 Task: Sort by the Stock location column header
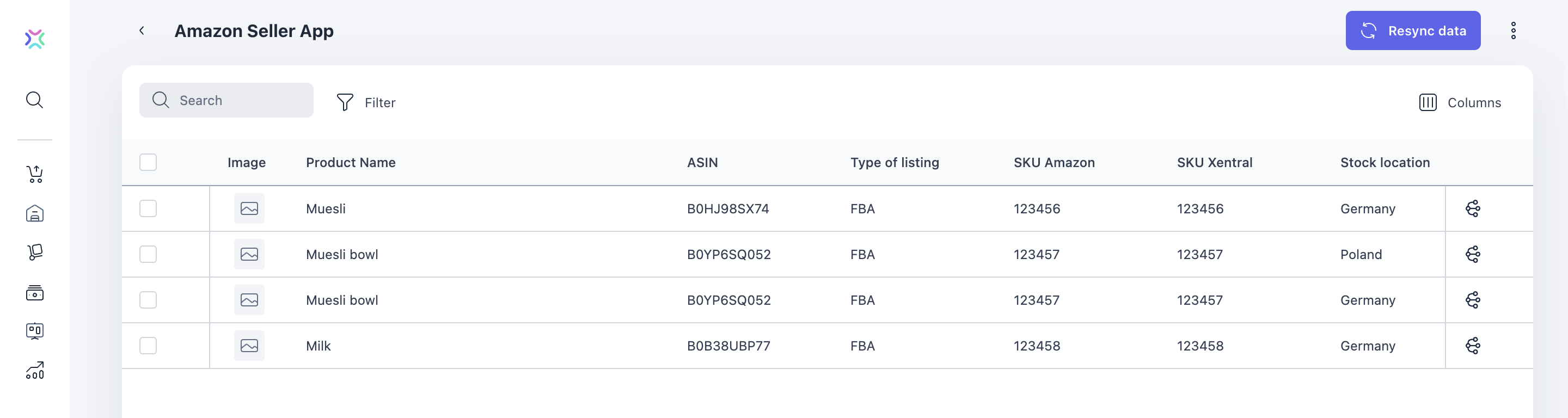[1385, 162]
